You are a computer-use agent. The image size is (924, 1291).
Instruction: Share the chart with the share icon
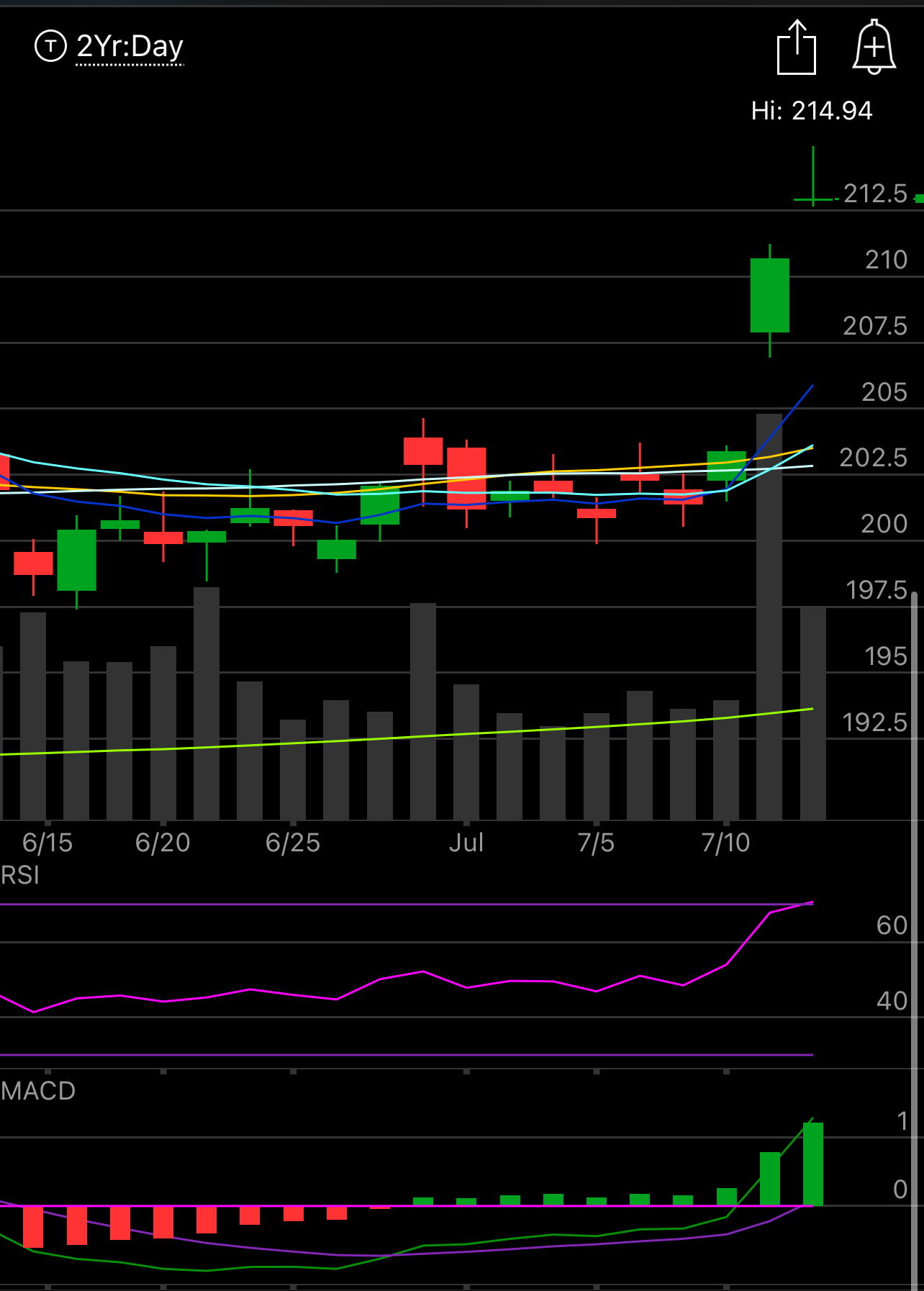797,47
